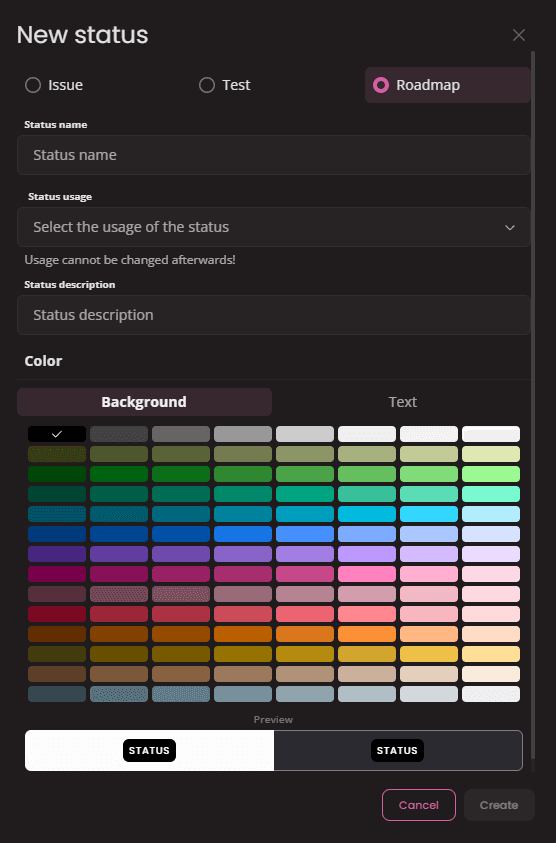Switch to the Text color tab
The width and height of the screenshot is (556, 843).
click(x=402, y=402)
